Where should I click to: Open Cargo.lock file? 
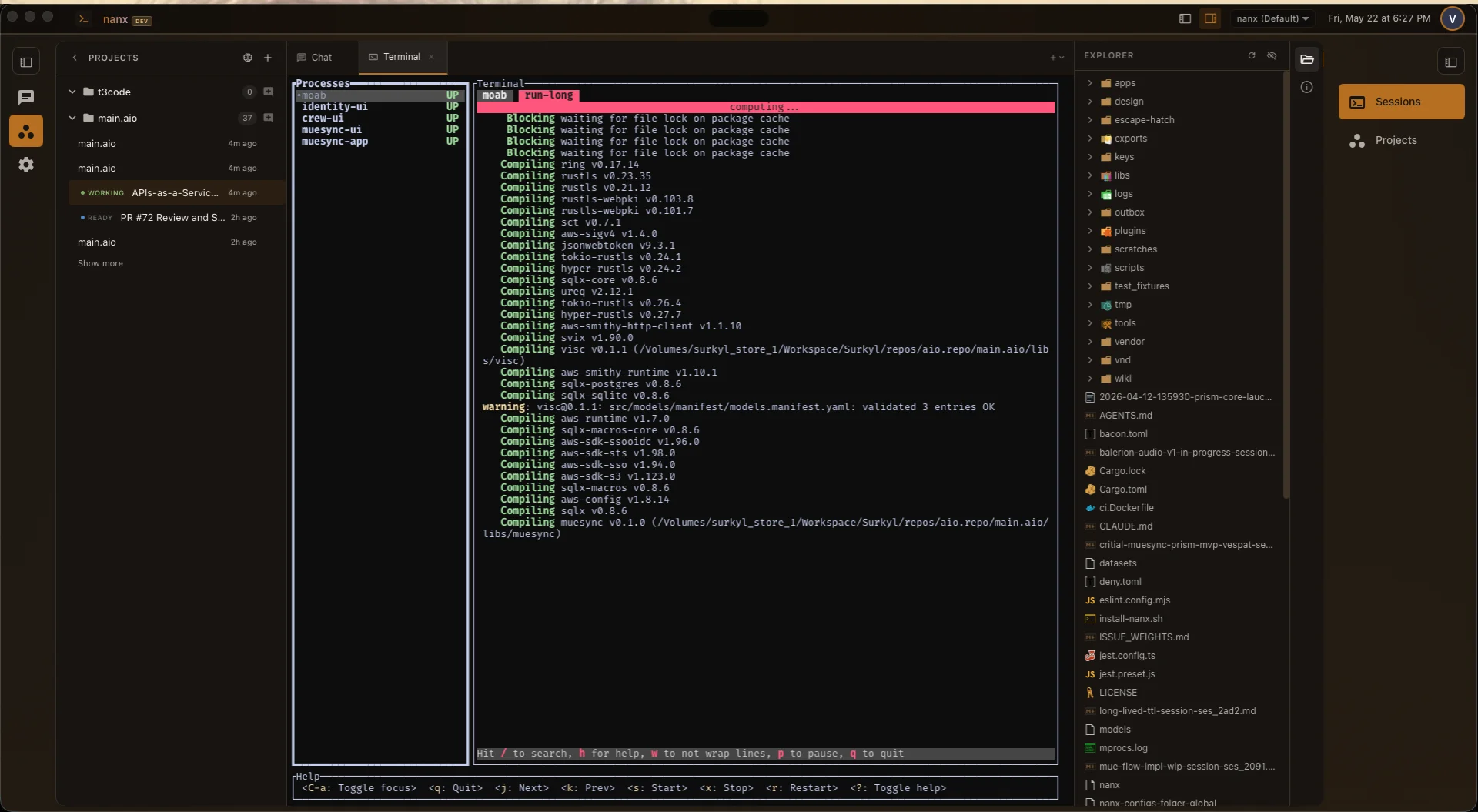tap(1122, 471)
